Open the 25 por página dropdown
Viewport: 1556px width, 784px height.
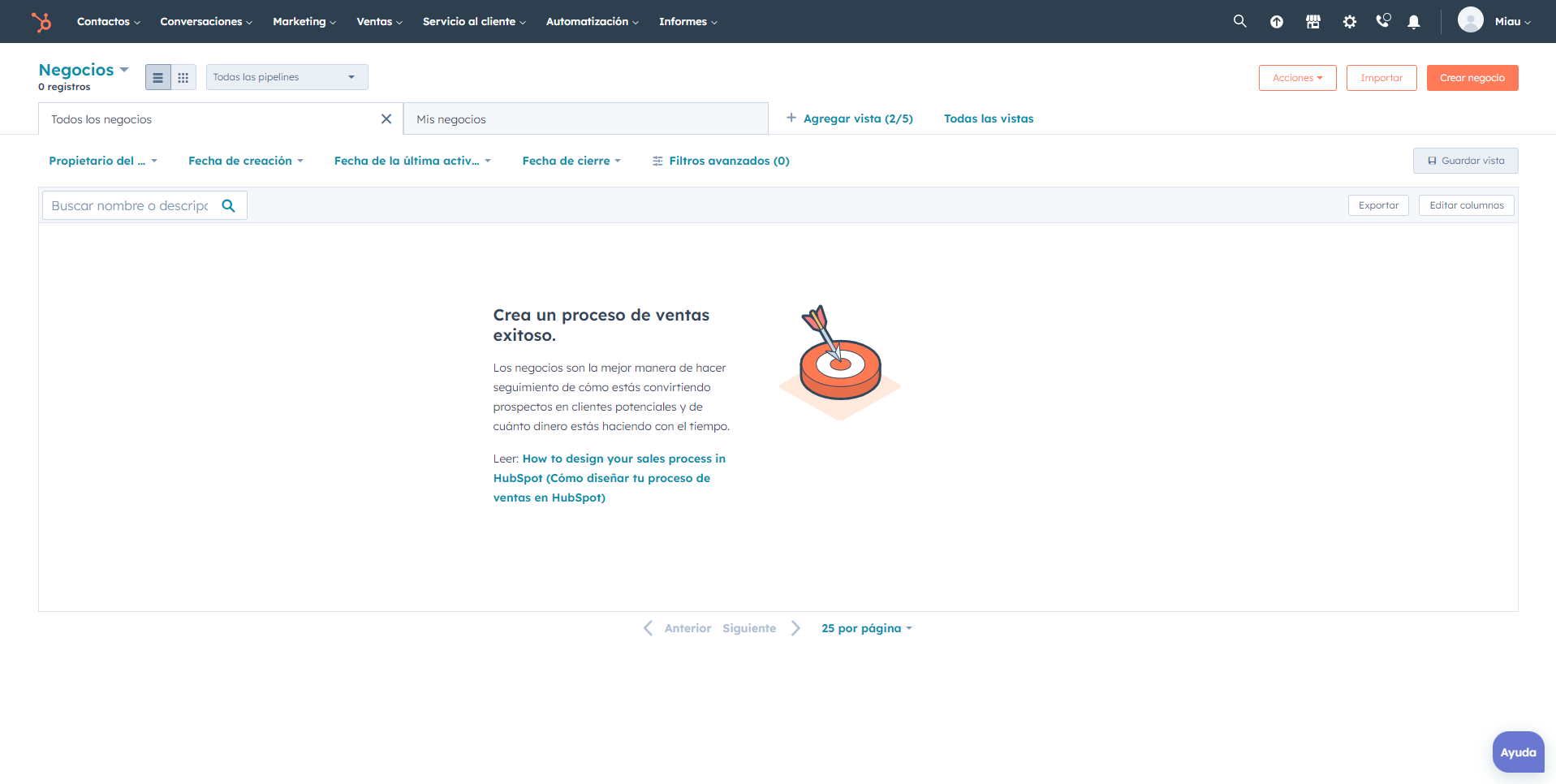tap(865, 627)
